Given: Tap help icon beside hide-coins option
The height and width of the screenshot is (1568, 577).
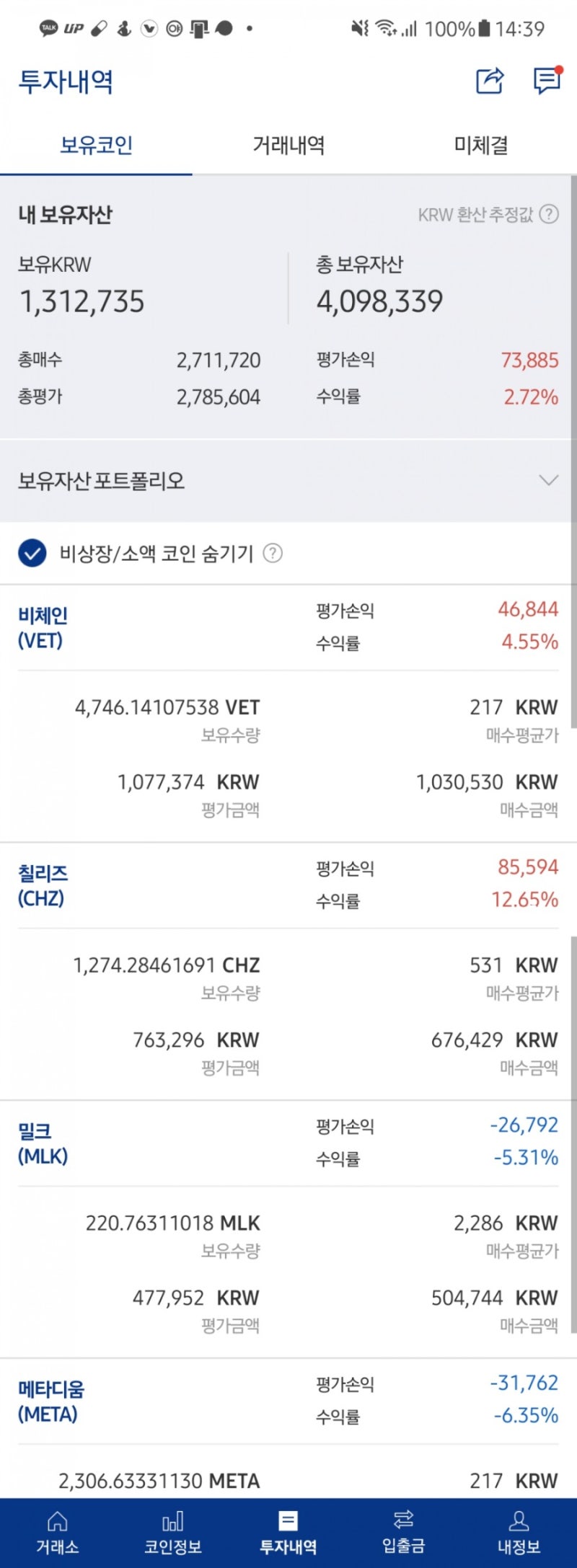Looking at the screenshot, I should click(x=273, y=553).
